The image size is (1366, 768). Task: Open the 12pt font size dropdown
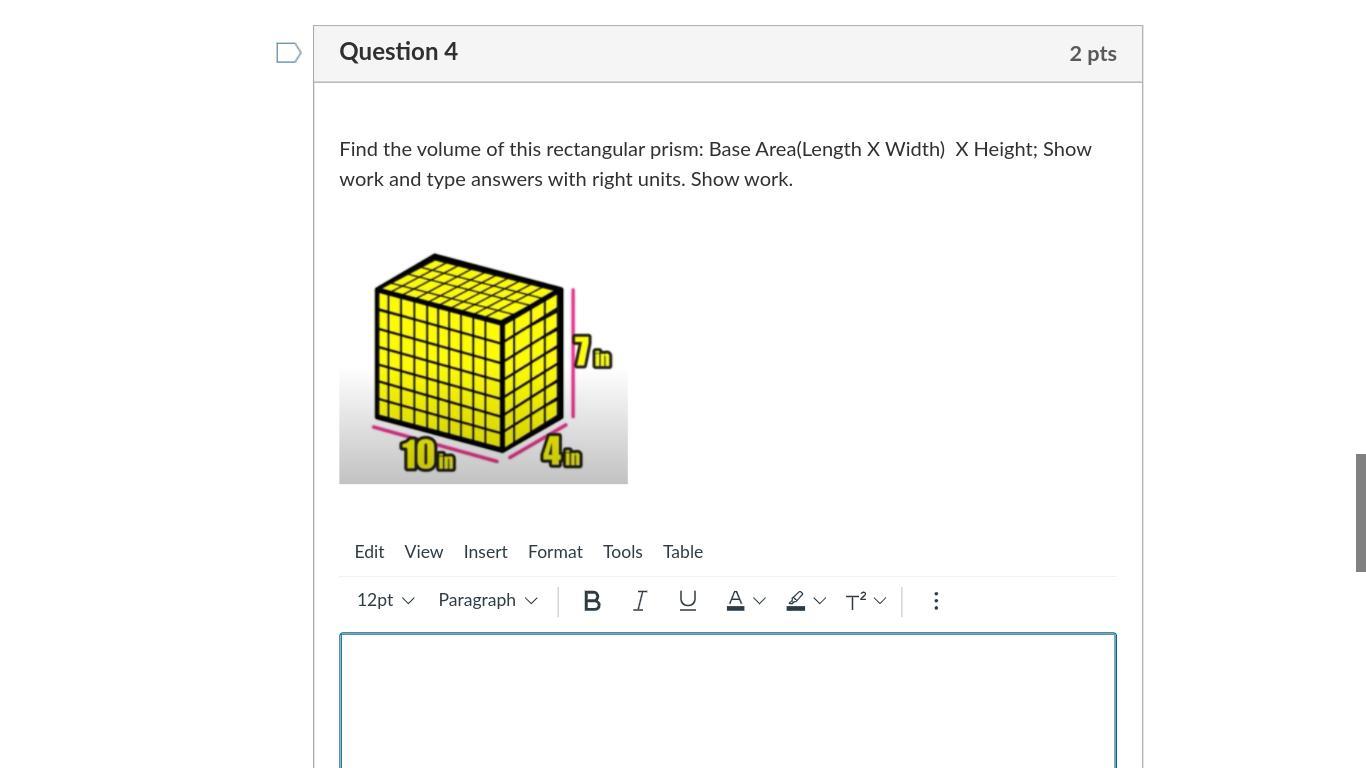click(385, 601)
